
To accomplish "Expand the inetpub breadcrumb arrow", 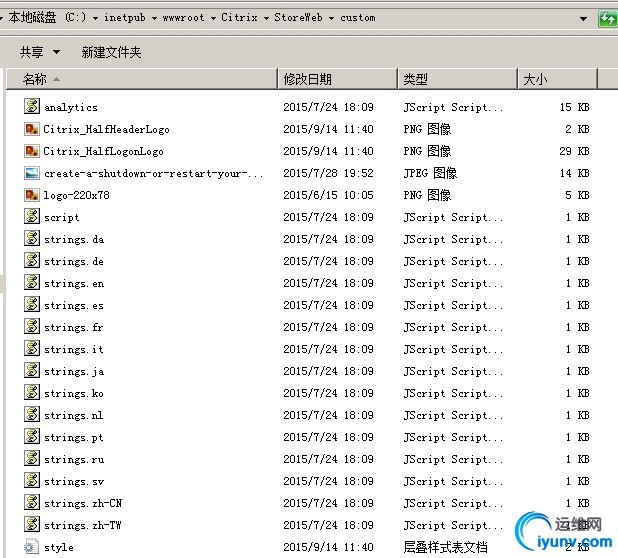I will (154, 18).
